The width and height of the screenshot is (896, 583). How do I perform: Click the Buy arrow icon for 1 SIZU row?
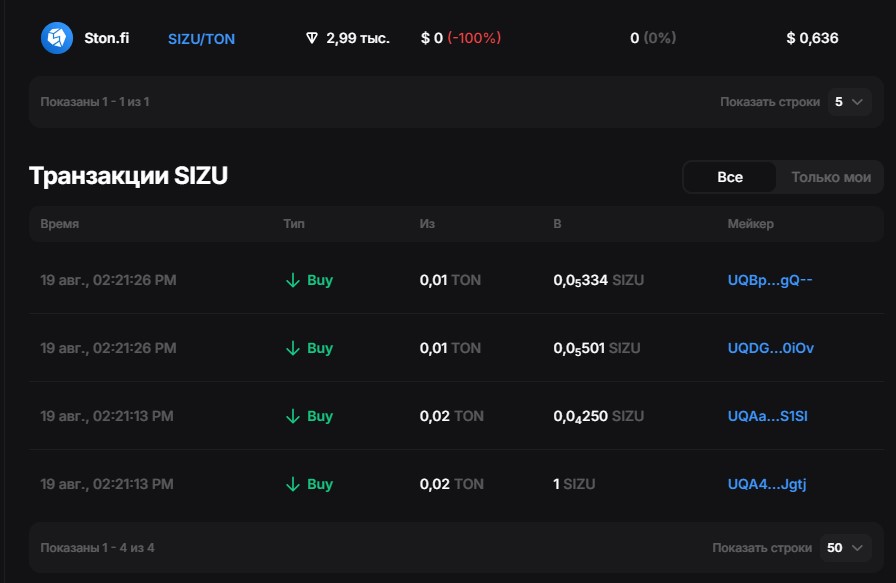click(x=293, y=484)
